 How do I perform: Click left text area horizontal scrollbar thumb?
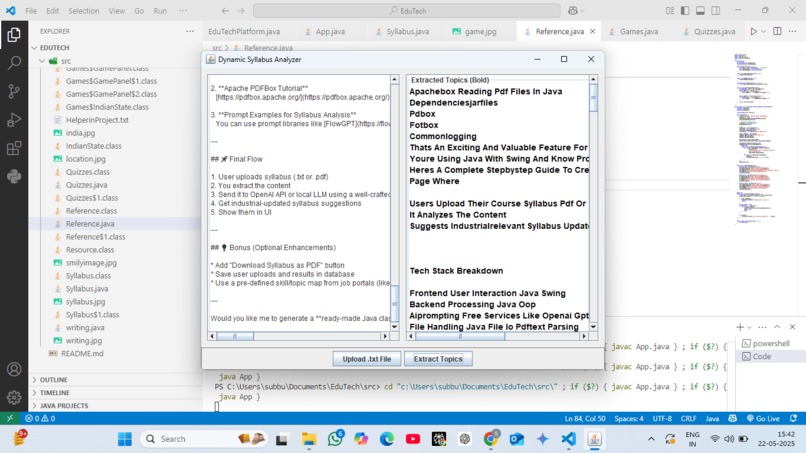235,336
